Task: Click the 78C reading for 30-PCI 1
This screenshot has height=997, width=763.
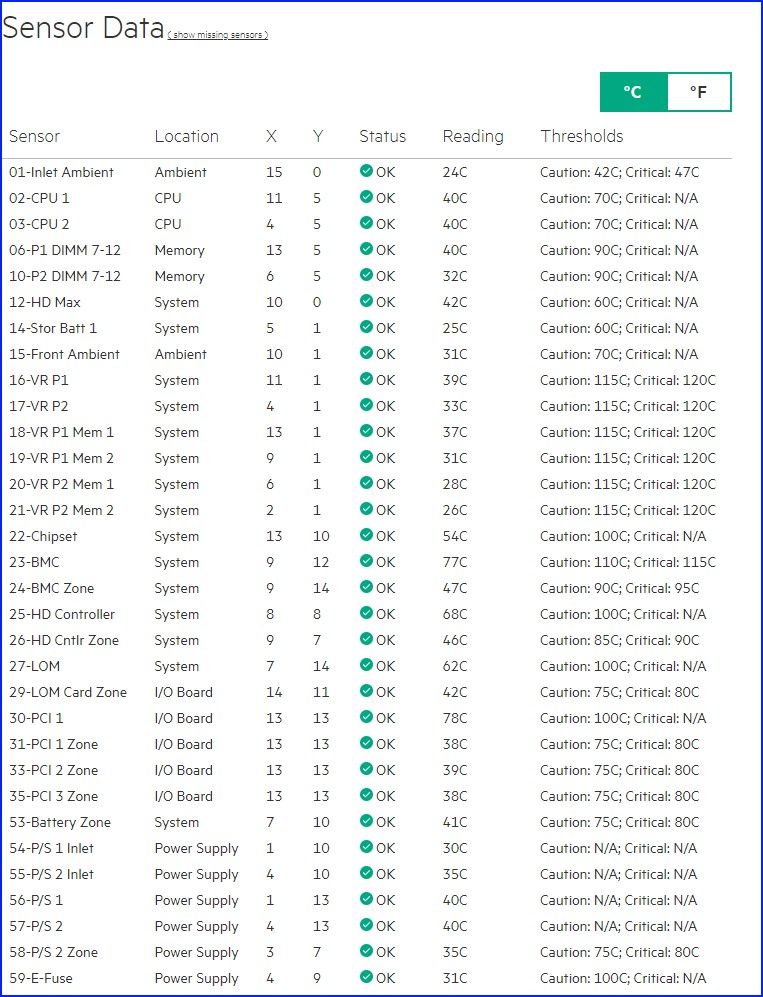Action: 455,718
